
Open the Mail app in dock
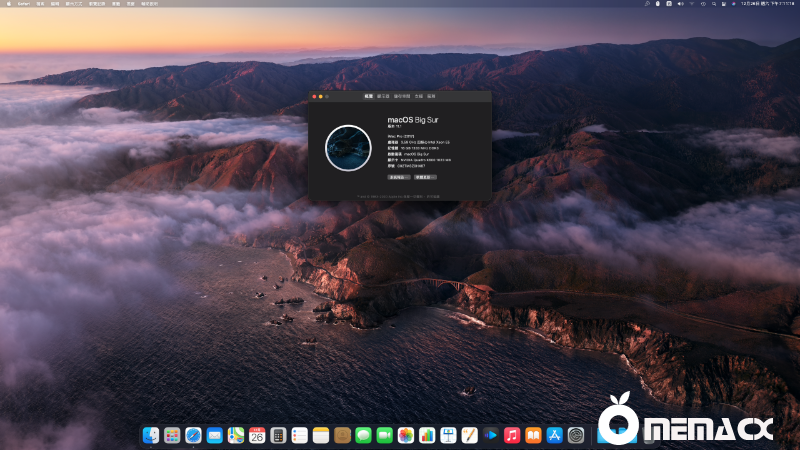(x=214, y=435)
